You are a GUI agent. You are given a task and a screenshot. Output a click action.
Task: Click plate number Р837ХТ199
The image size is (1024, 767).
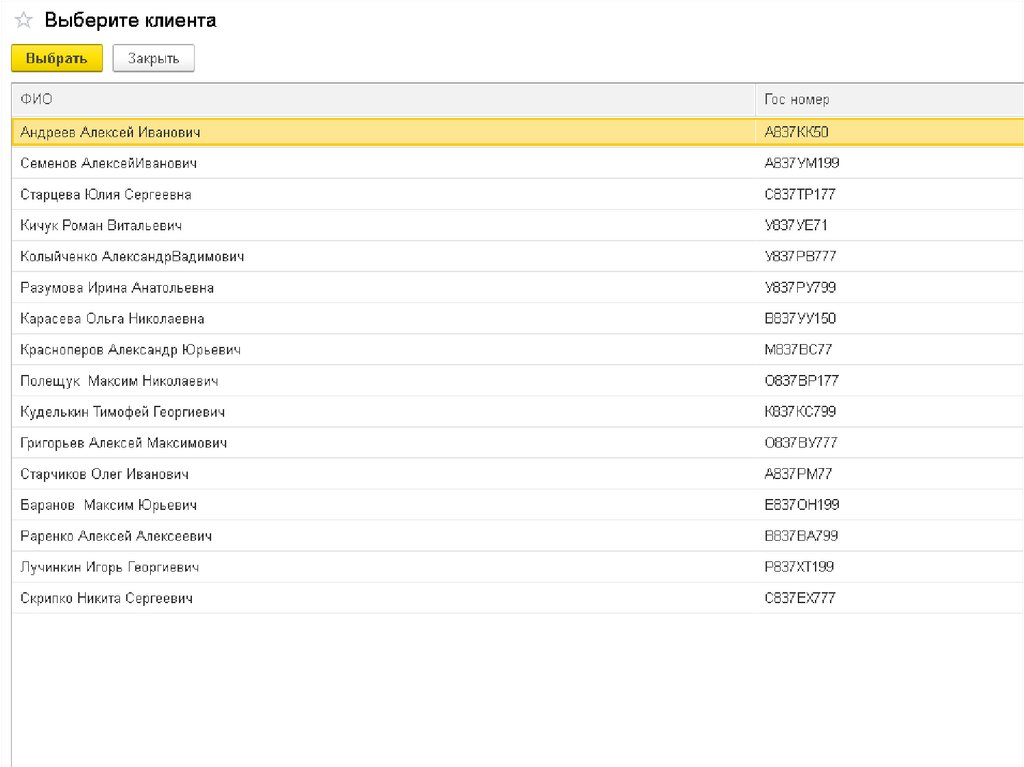pyautogui.click(x=799, y=567)
